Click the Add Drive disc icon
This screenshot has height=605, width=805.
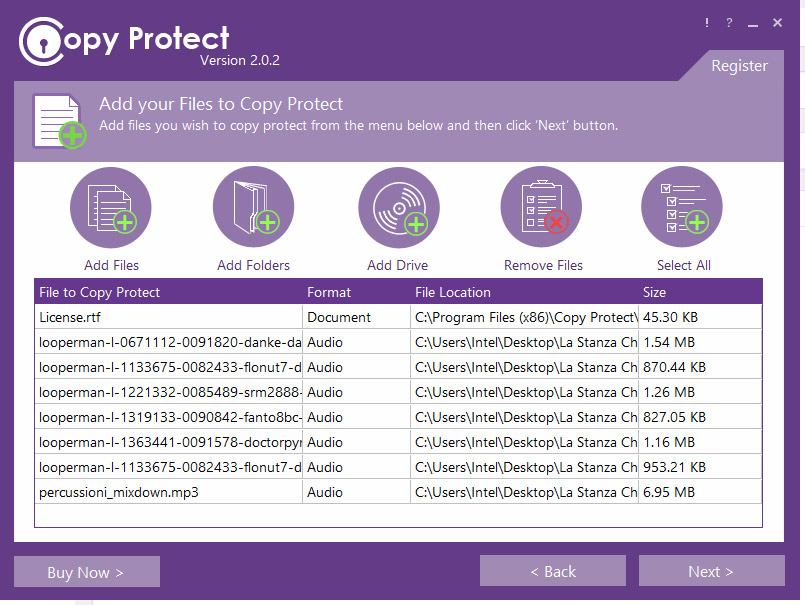[x=398, y=207]
